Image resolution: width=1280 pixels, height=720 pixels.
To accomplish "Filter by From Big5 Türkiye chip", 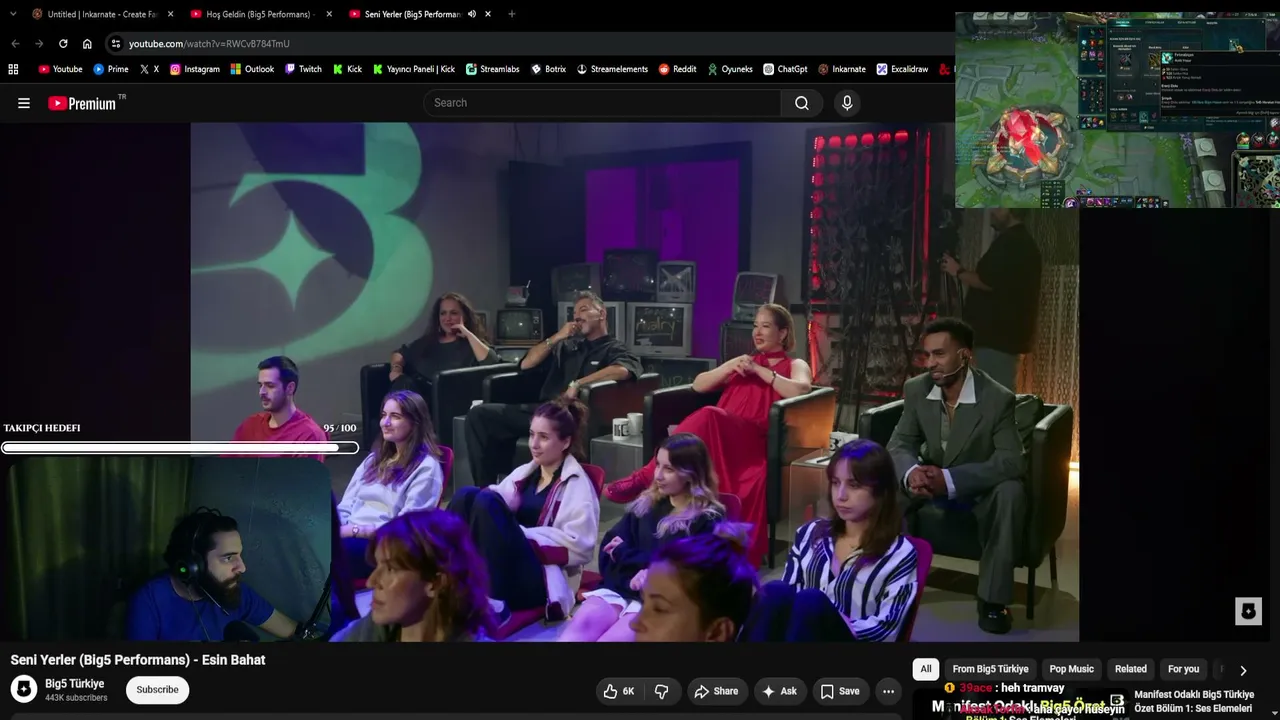I will point(990,669).
